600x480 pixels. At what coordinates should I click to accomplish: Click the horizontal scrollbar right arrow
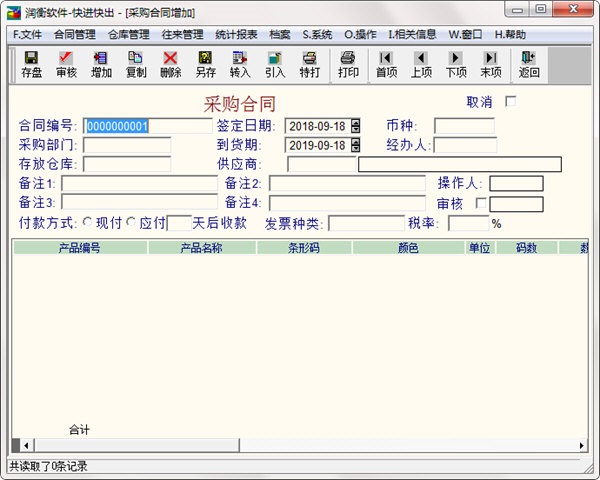coord(582,445)
